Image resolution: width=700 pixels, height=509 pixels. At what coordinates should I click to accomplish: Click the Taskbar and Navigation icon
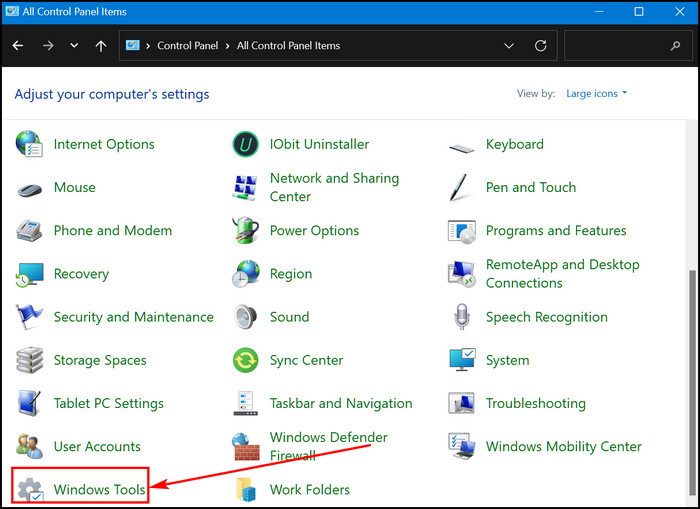(246, 403)
